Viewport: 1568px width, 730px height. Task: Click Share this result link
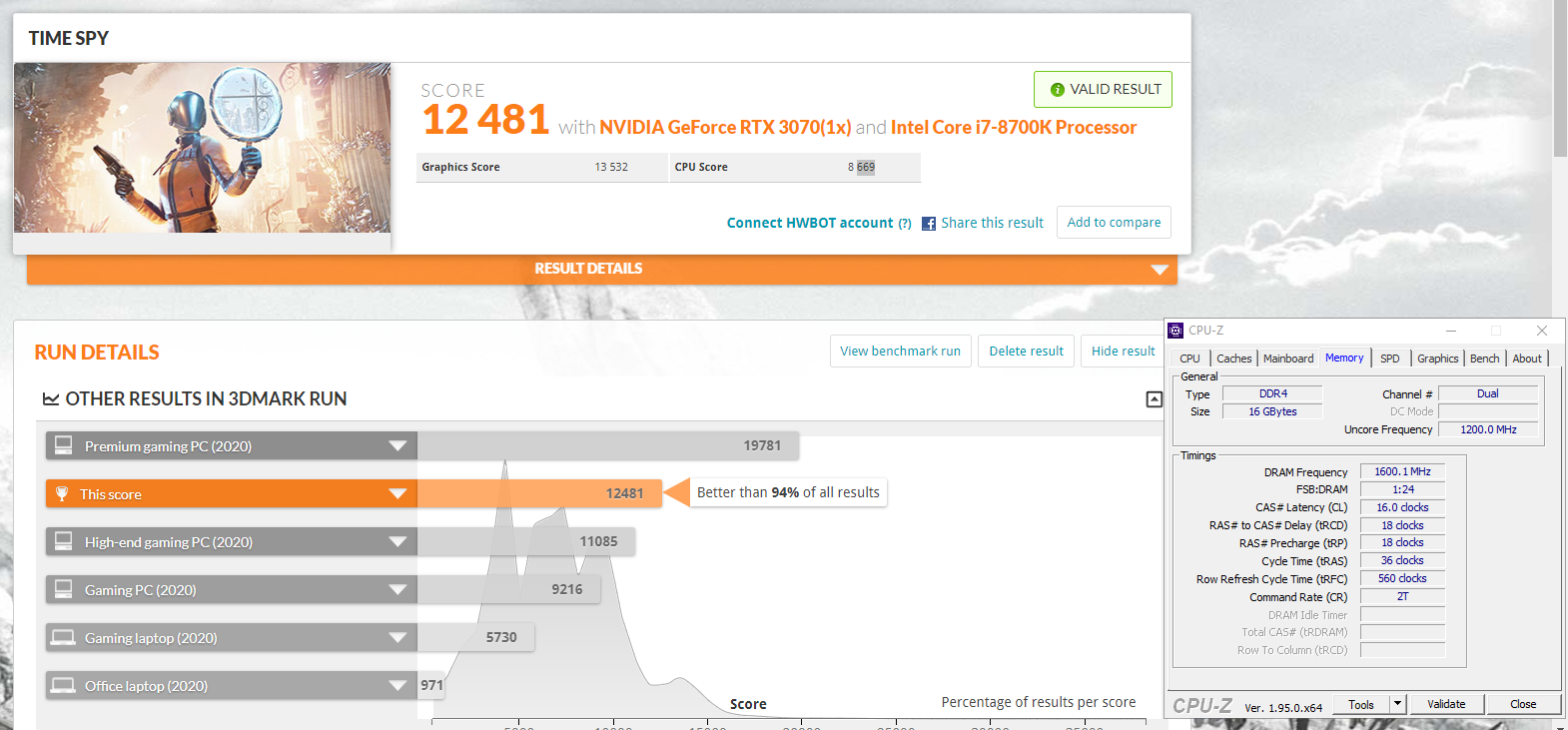click(992, 224)
